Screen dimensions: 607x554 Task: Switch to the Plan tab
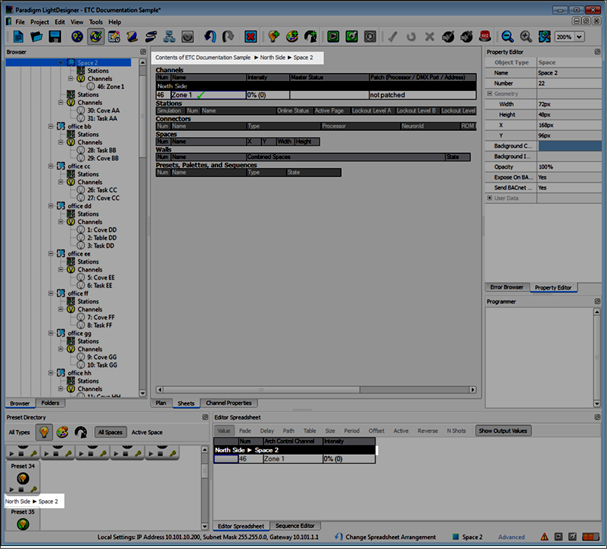pos(161,403)
